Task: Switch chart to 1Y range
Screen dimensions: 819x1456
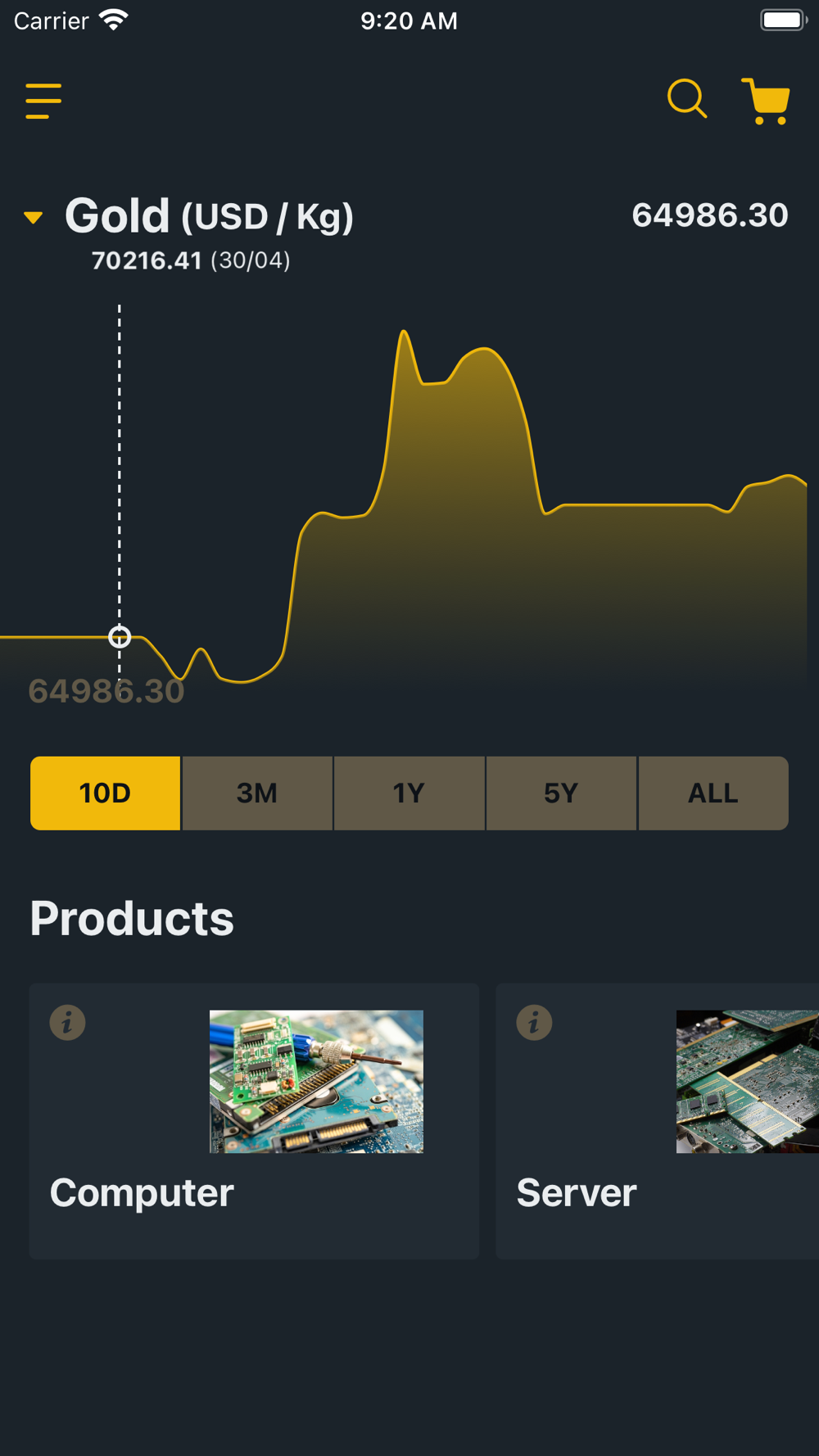Action: click(x=409, y=793)
